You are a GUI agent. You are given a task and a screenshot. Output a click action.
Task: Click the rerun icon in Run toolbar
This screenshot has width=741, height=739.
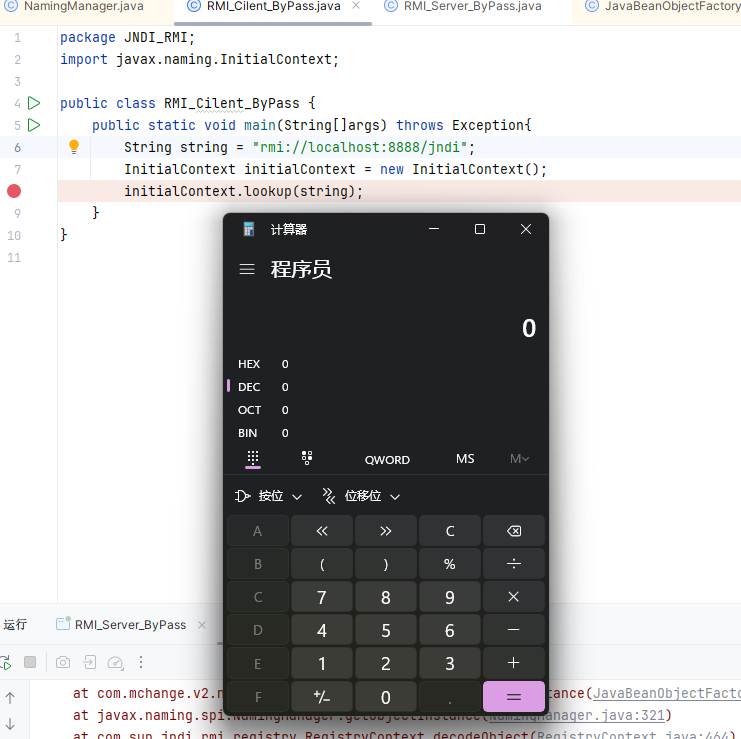5,662
